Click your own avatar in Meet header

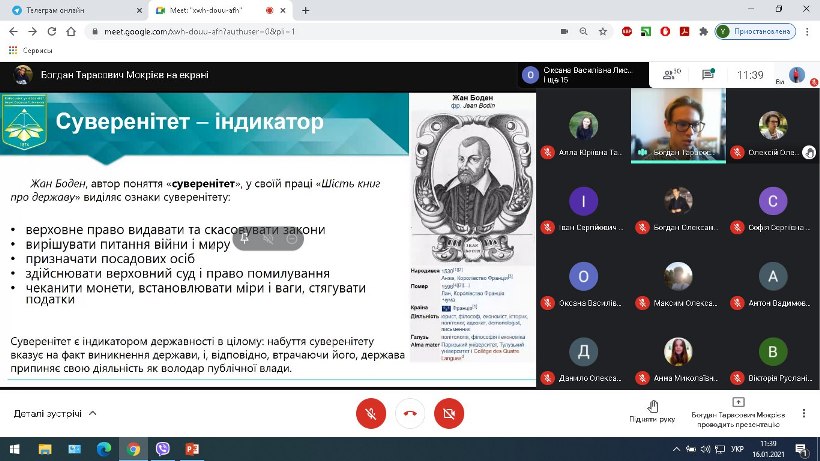[x=797, y=75]
